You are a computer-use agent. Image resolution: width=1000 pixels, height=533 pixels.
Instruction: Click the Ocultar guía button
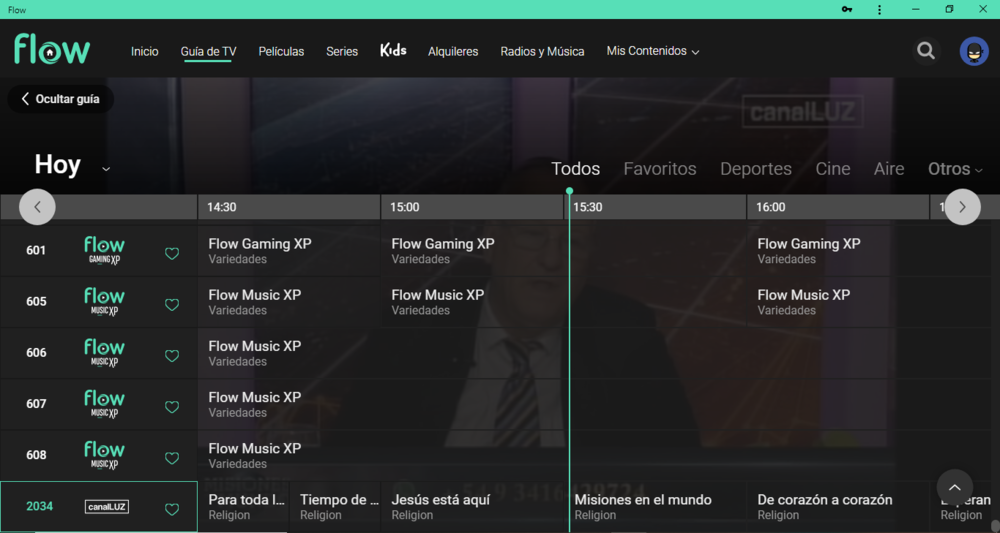click(x=60, y=99)
